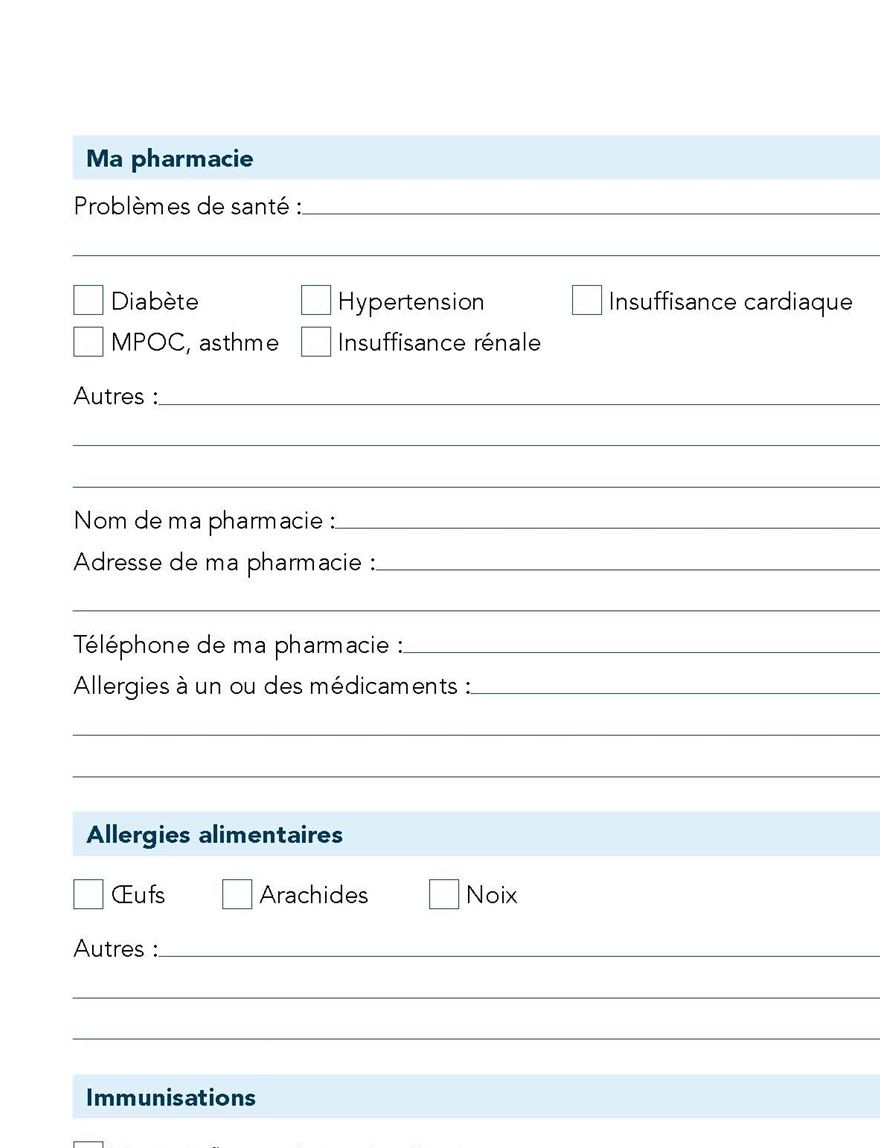Click the Adresse de ma pharmacie field
880x1148 pixels.
point(627,562)
